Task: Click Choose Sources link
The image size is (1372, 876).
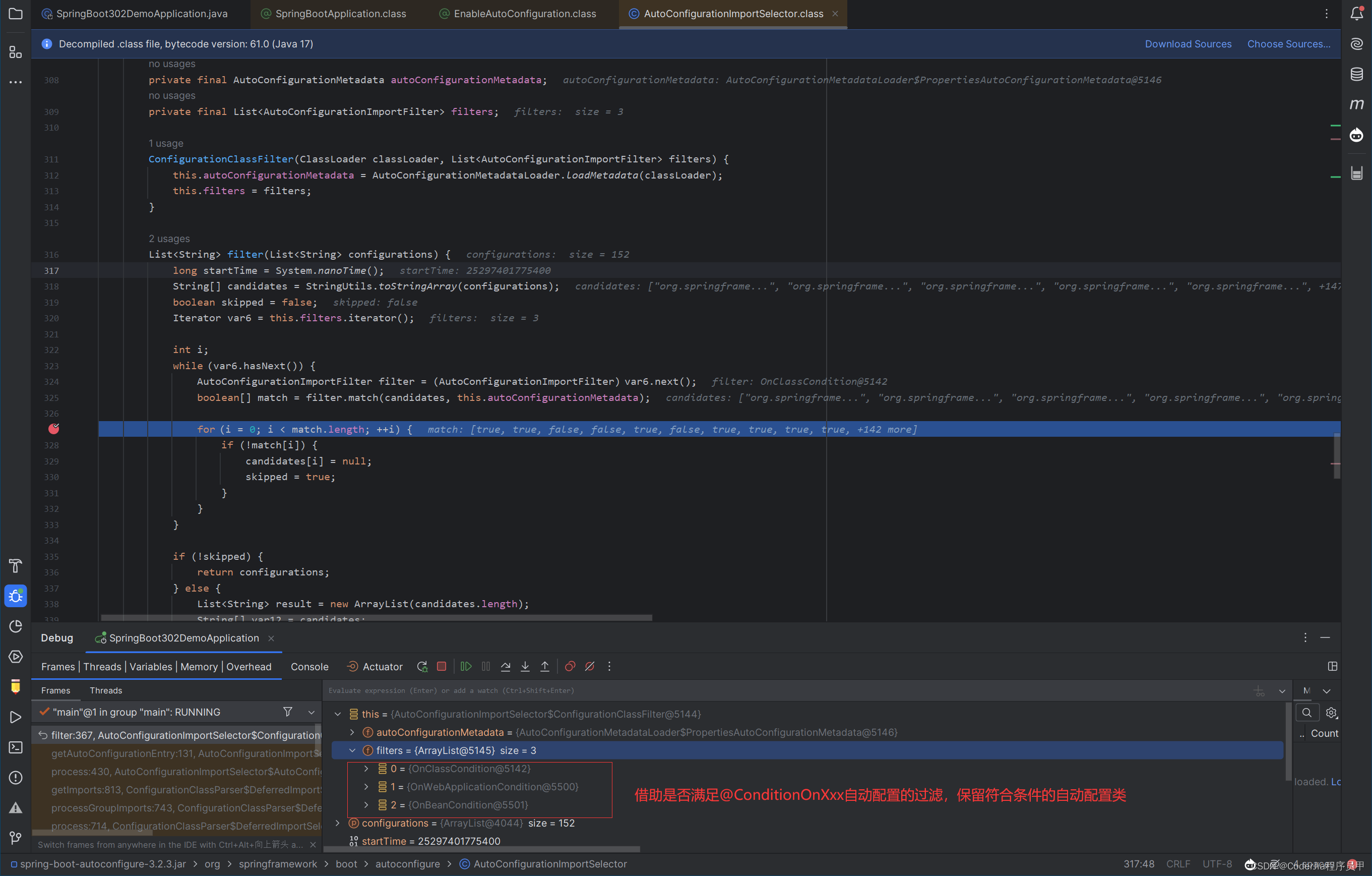Action: [1289, 43]
